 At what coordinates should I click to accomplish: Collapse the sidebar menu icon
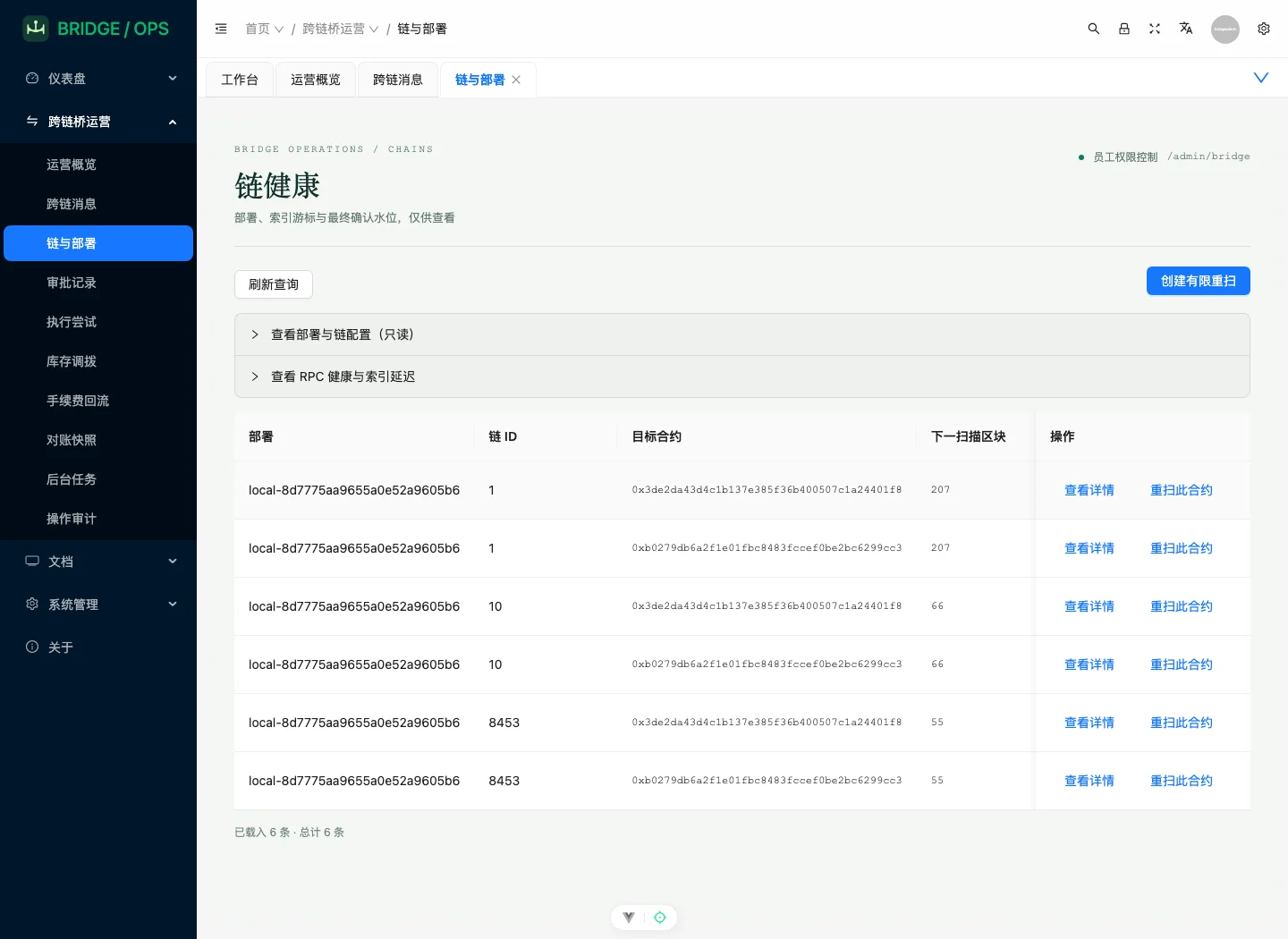pyautogui.click(x=221, y=29)
